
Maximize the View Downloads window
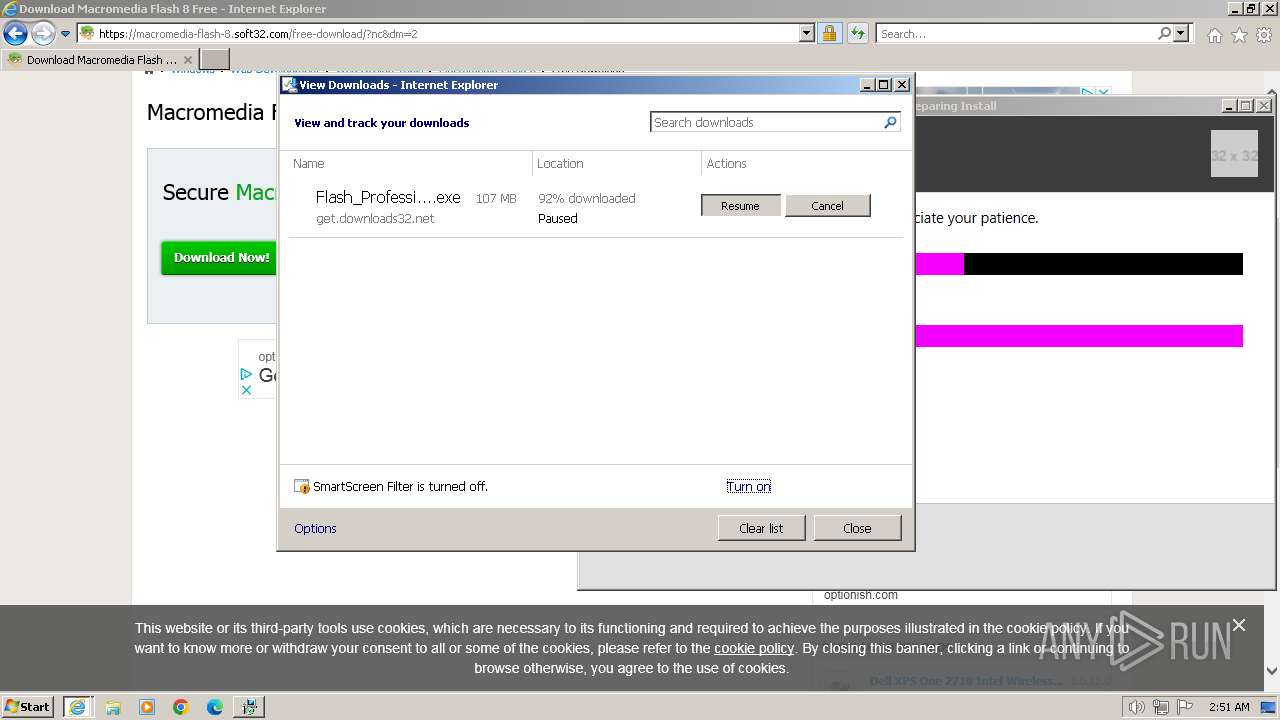pyautogui.click(x=884, y=85)
